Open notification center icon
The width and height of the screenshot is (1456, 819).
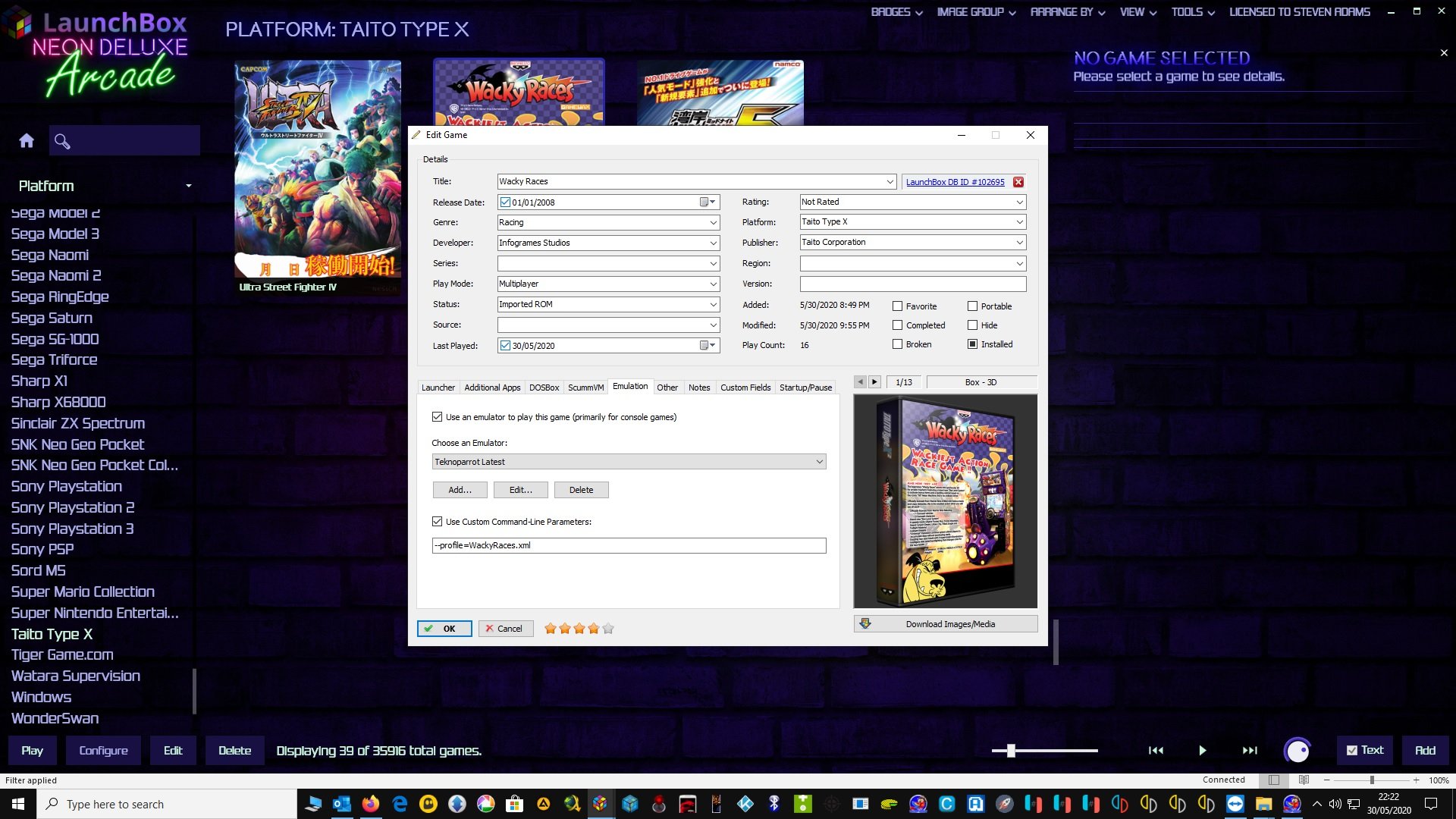coord(1431,804)
